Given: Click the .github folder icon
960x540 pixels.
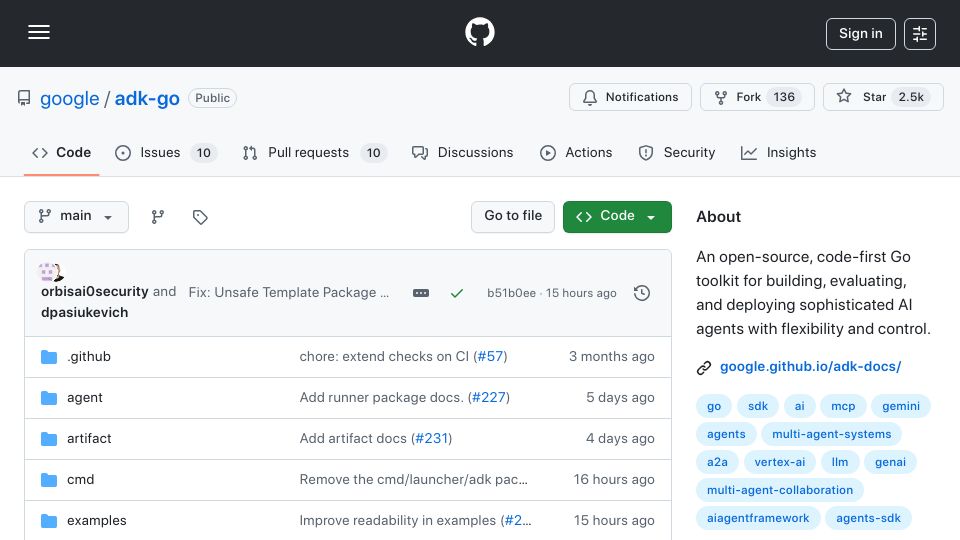Looking at the screenshot, I should pos(49,357).
